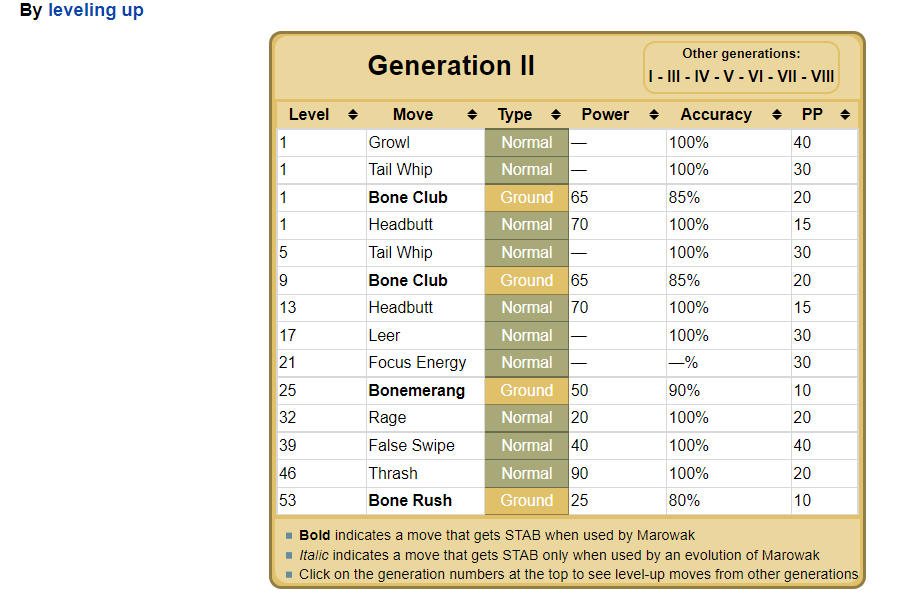Viewport: 911px width, 596px height.
Task: Click the Normal type cell for Focus Energy
Action: [526, 362]
